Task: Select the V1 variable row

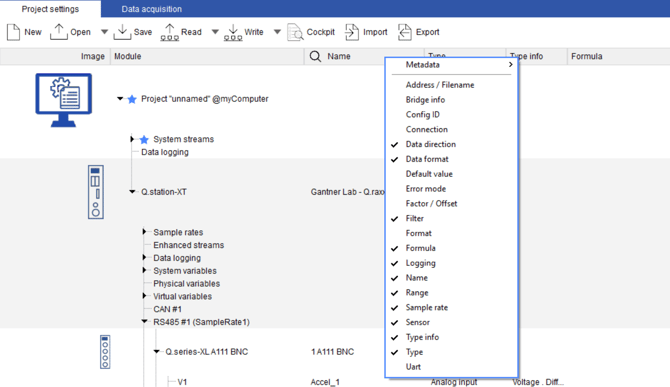Action: point(182,382)
